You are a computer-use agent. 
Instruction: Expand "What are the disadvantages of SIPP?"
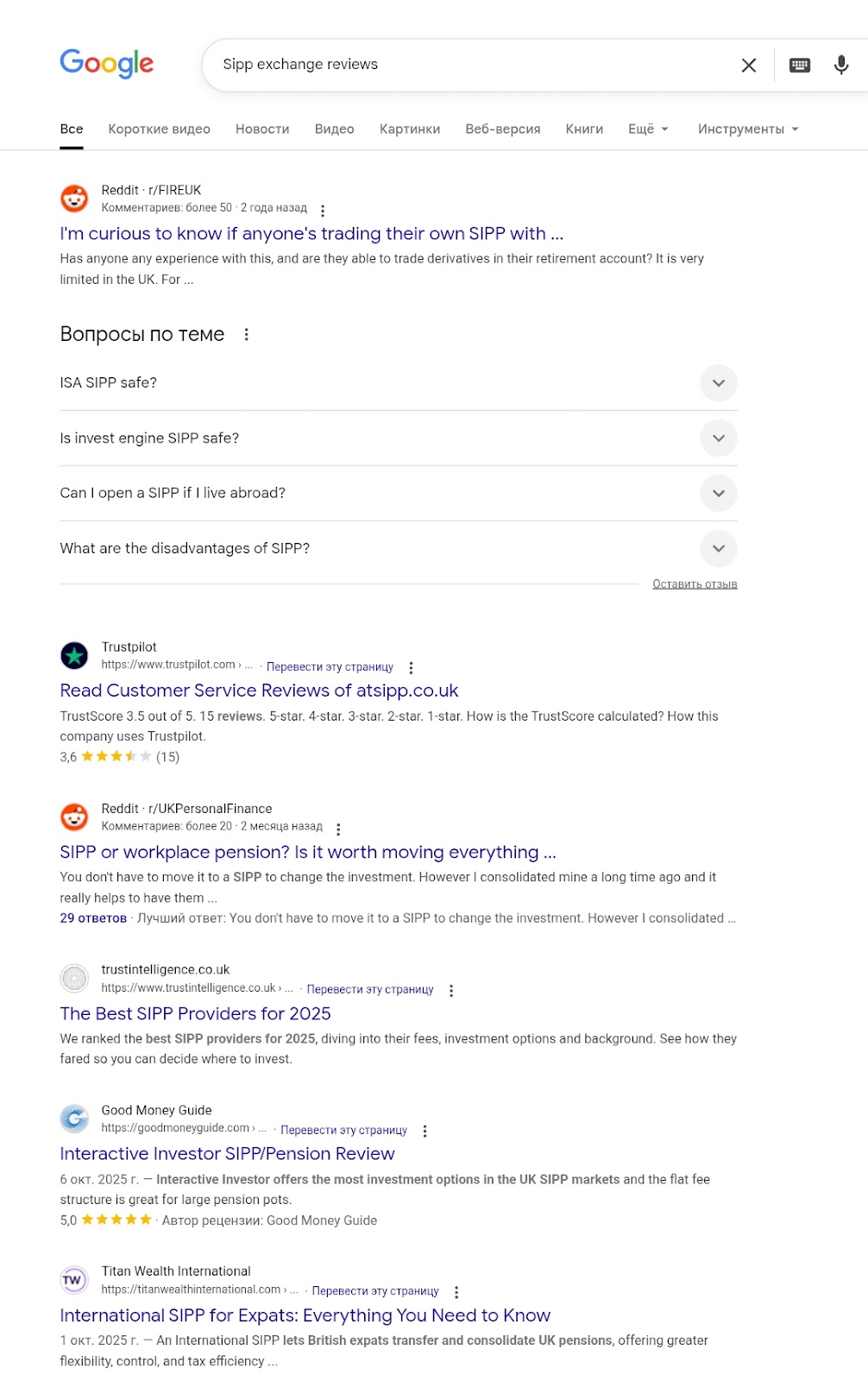tap(718, 548)
